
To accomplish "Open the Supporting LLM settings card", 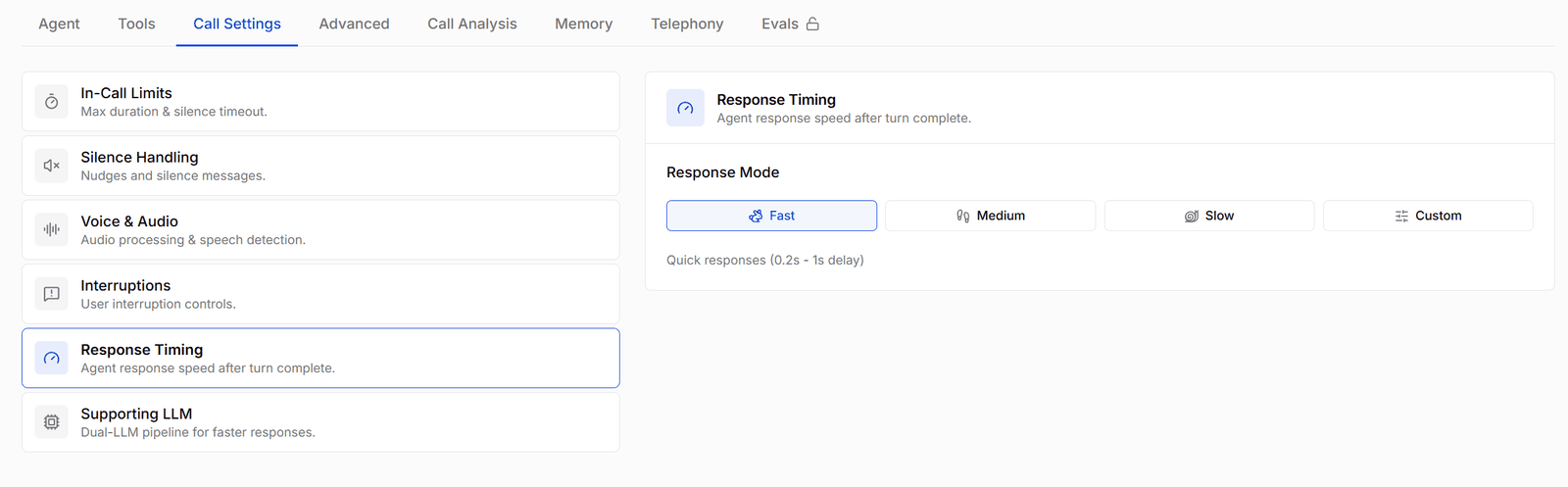I will (320, 422).
